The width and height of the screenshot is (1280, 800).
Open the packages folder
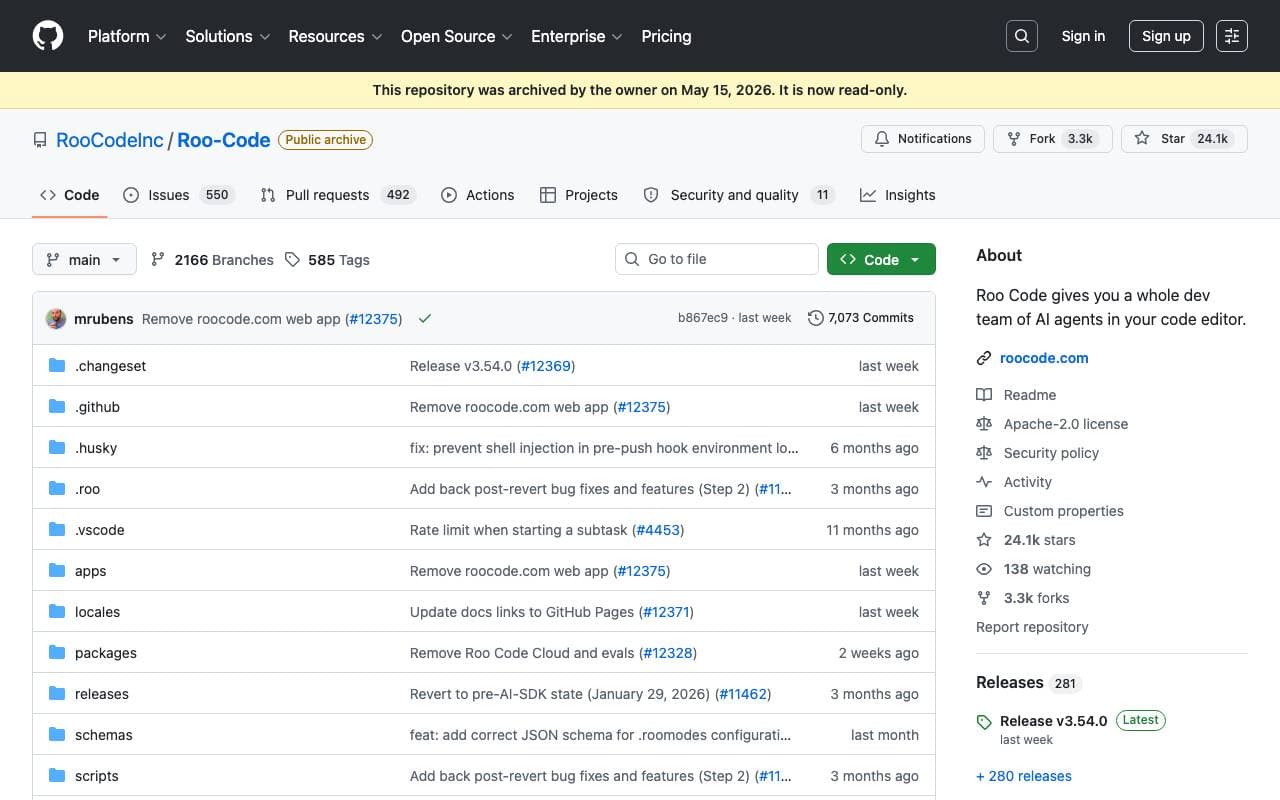106,653
